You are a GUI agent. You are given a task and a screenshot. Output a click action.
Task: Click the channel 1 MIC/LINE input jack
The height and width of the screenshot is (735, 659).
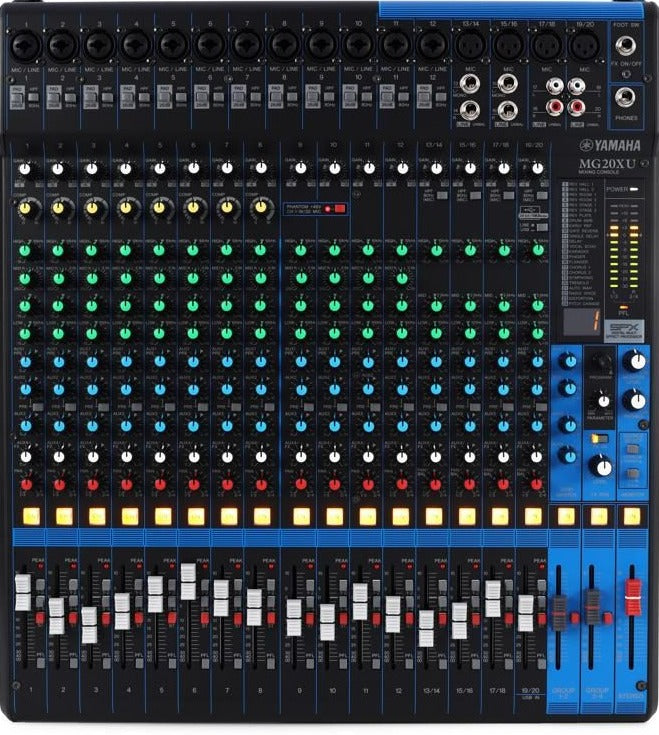click(24, 45)
